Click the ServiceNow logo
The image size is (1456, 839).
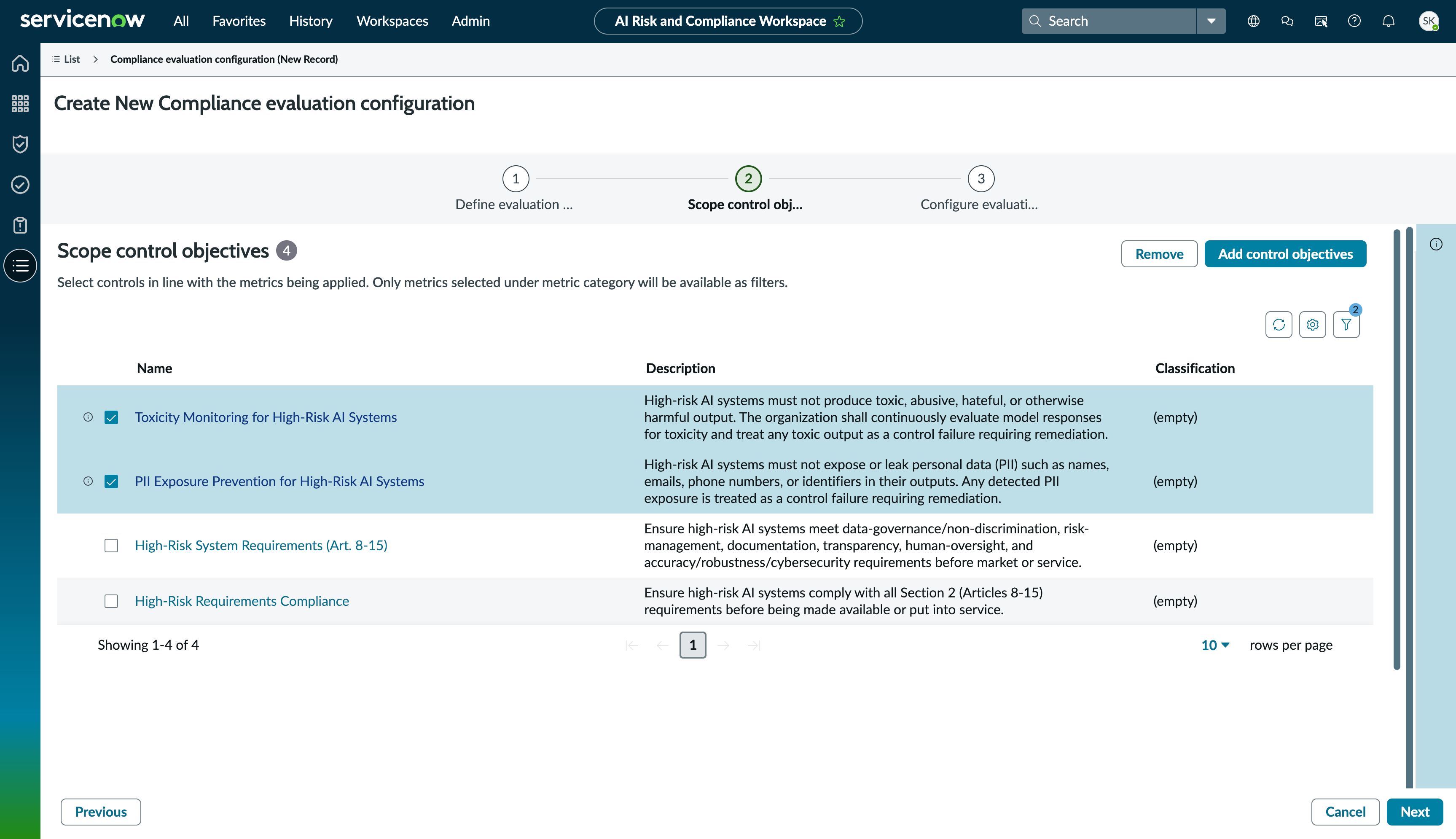(82, 19)
